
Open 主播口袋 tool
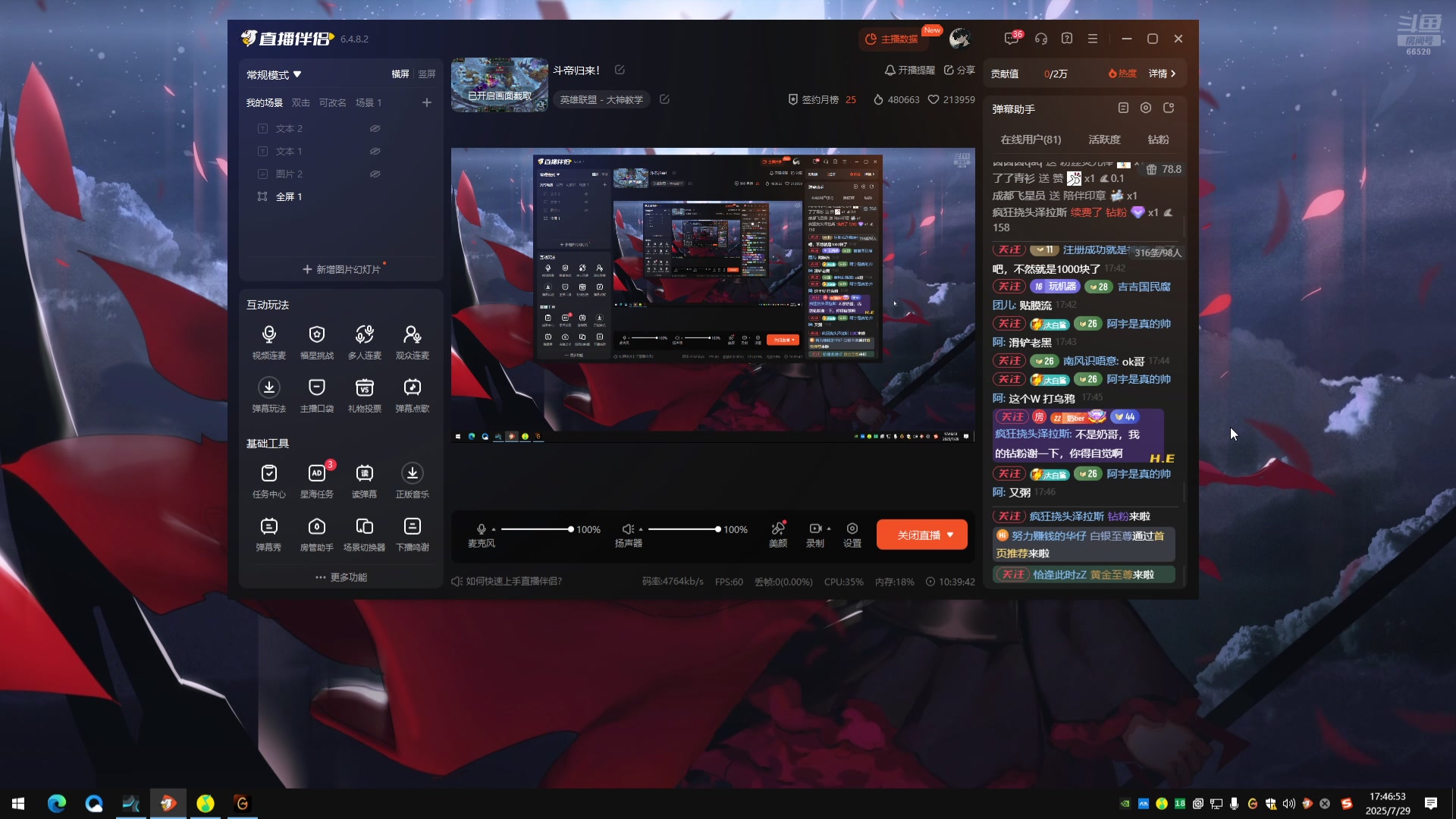pyautogui.click(x=317, y=395)
